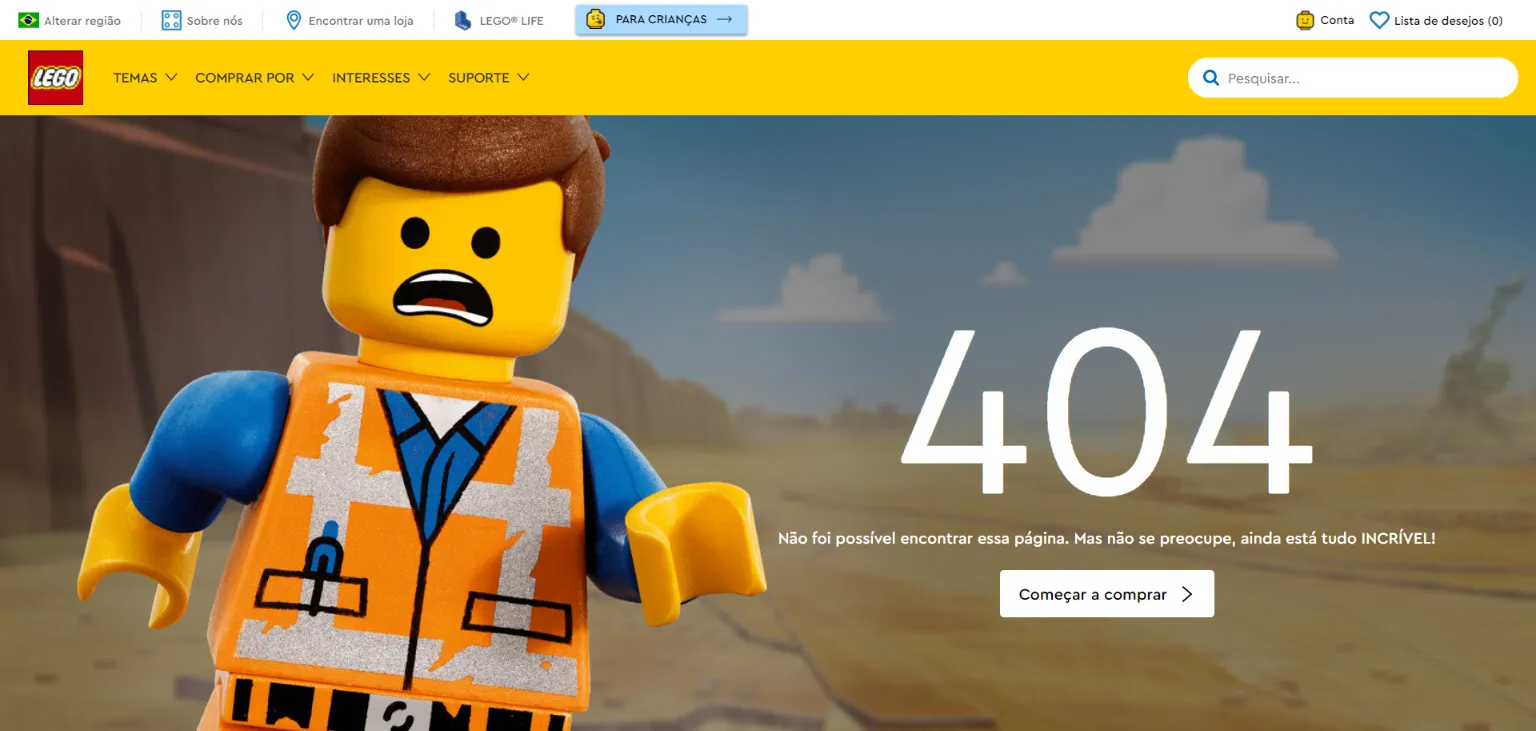1536x731 pixels.
Task: Expand the COMPRAR POR chevron
Action: click(x=308, y=77)
